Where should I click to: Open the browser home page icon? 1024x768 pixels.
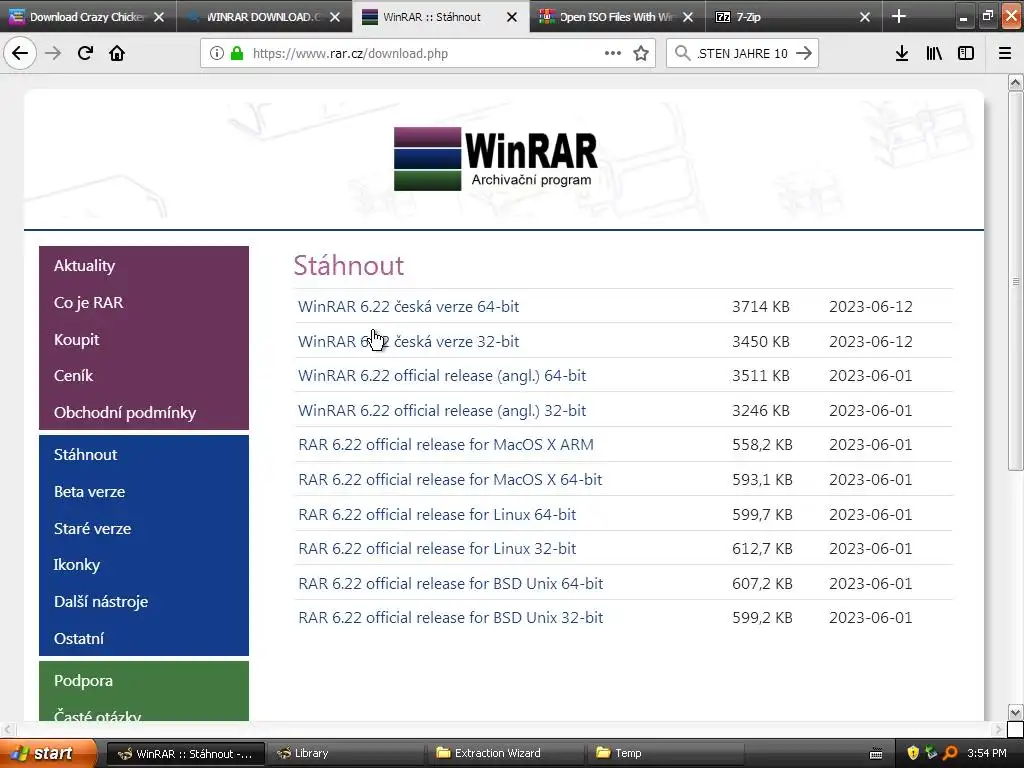click(117, 54)
